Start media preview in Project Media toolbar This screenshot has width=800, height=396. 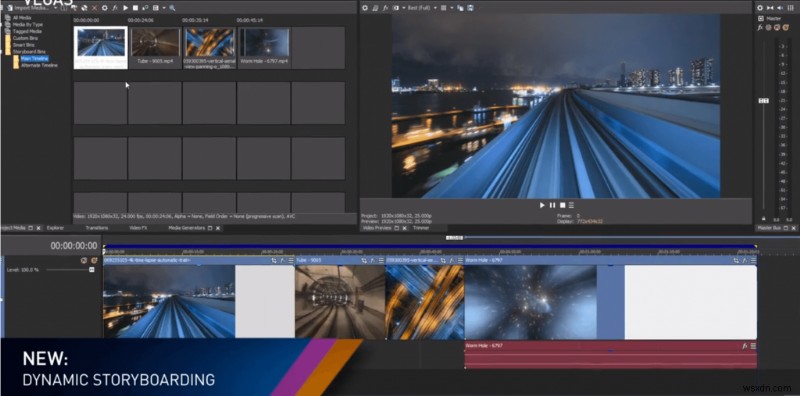click(x=126, y=8)
